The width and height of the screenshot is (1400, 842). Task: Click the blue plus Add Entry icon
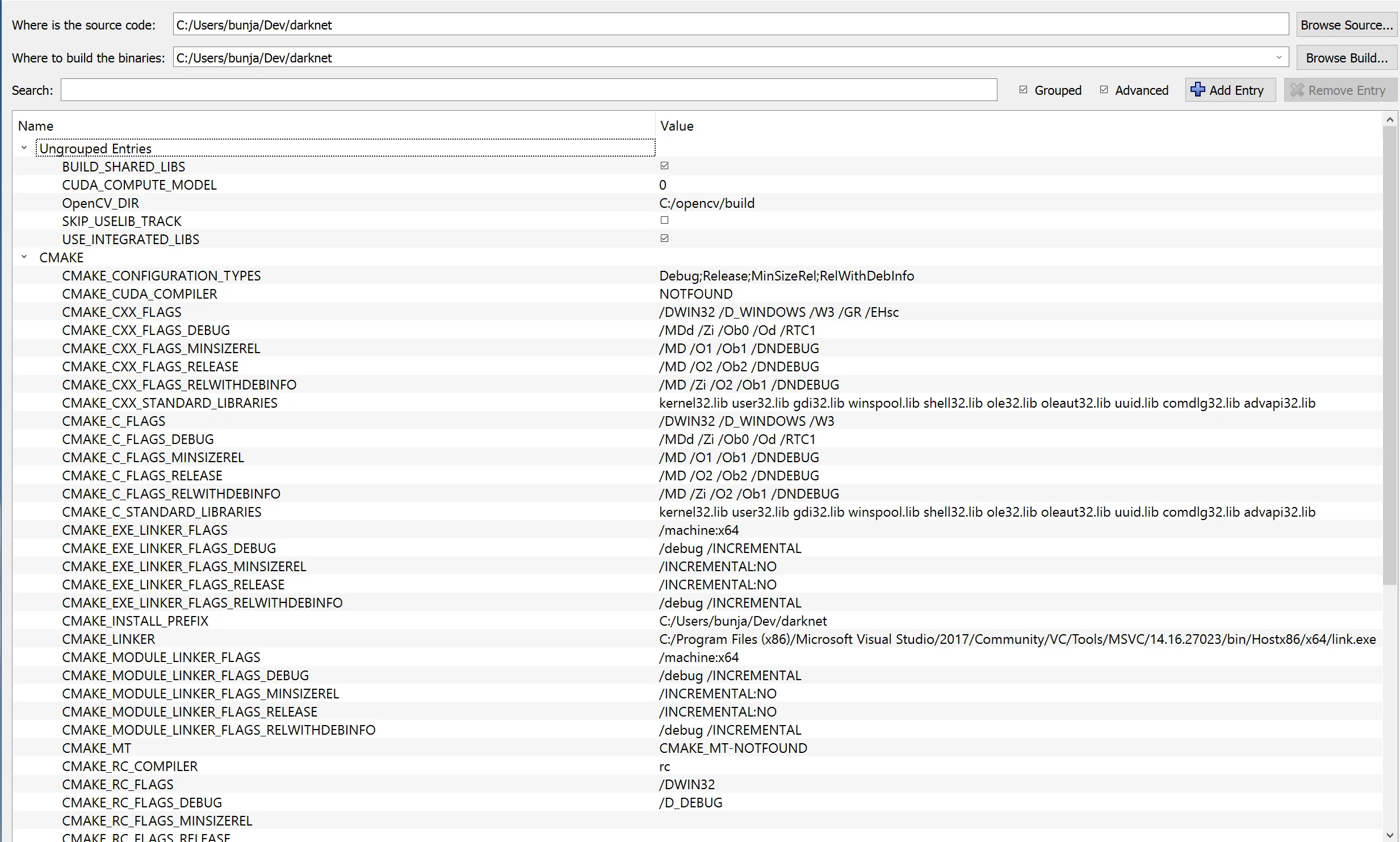pos(1197,90)
